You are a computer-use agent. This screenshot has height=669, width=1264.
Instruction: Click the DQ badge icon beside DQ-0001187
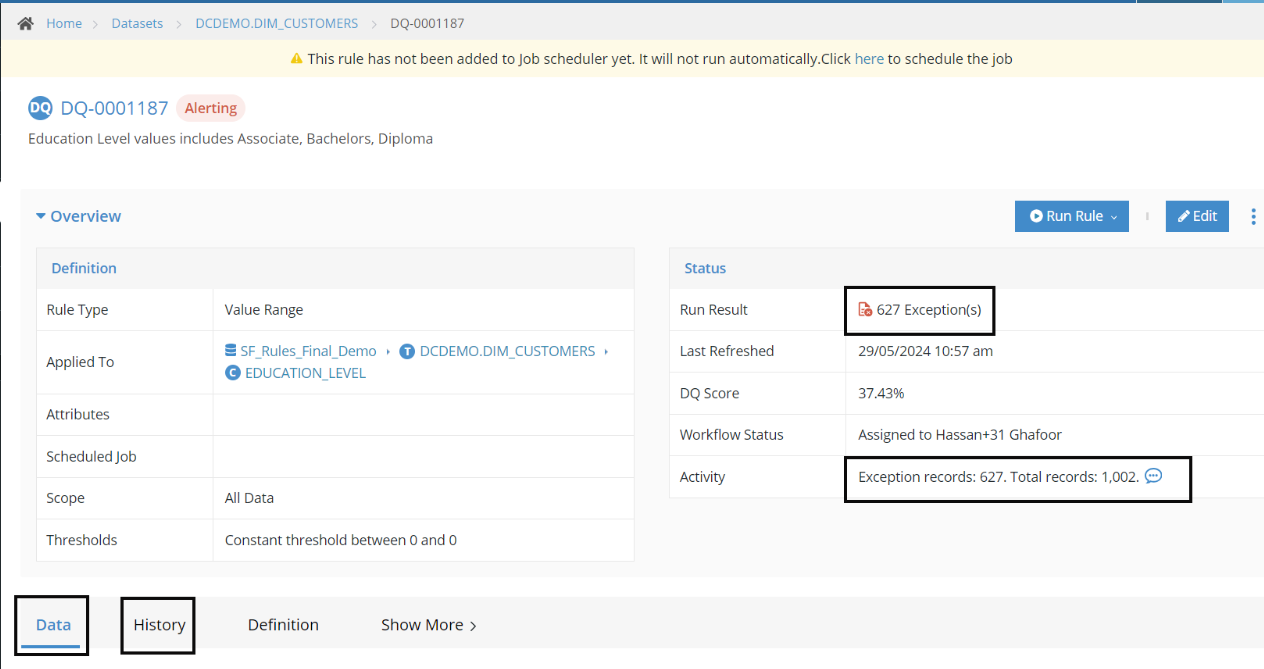pyautogui.click(x=40, y=108)
